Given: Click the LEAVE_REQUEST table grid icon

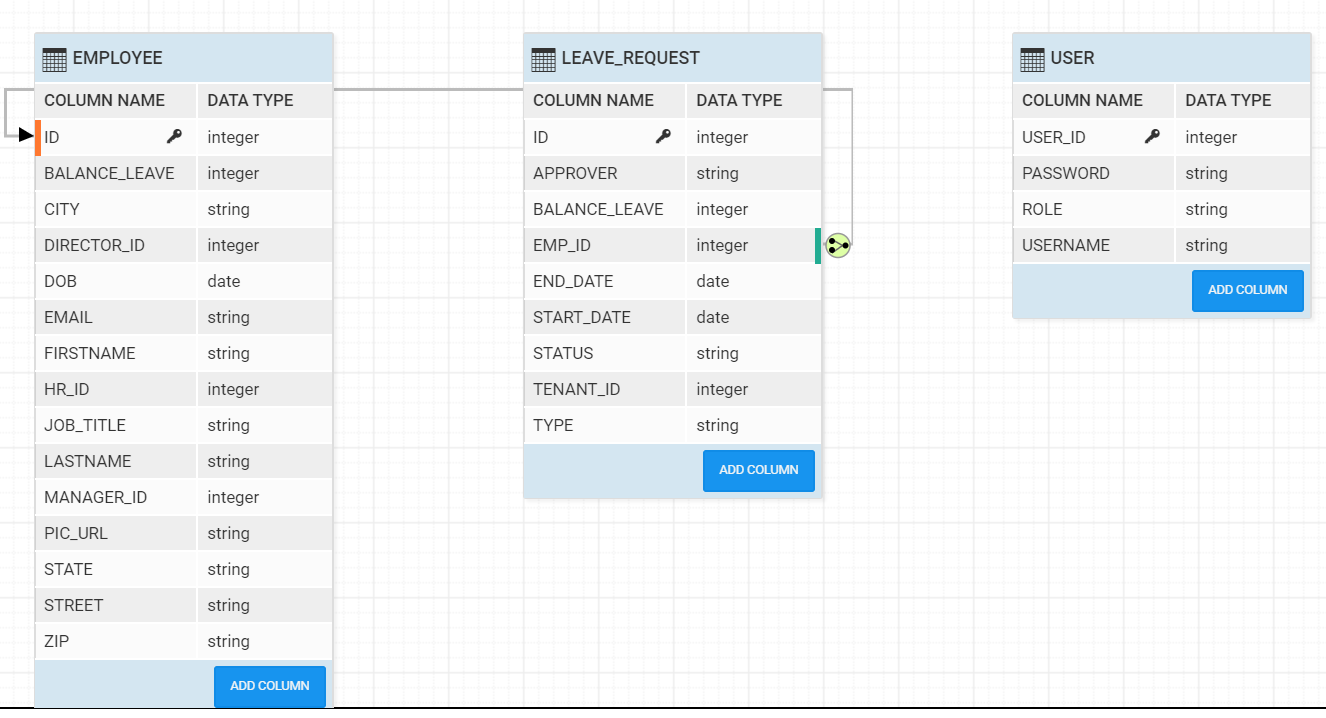Looking at the screenshot, I should click(x=543, y=59).
